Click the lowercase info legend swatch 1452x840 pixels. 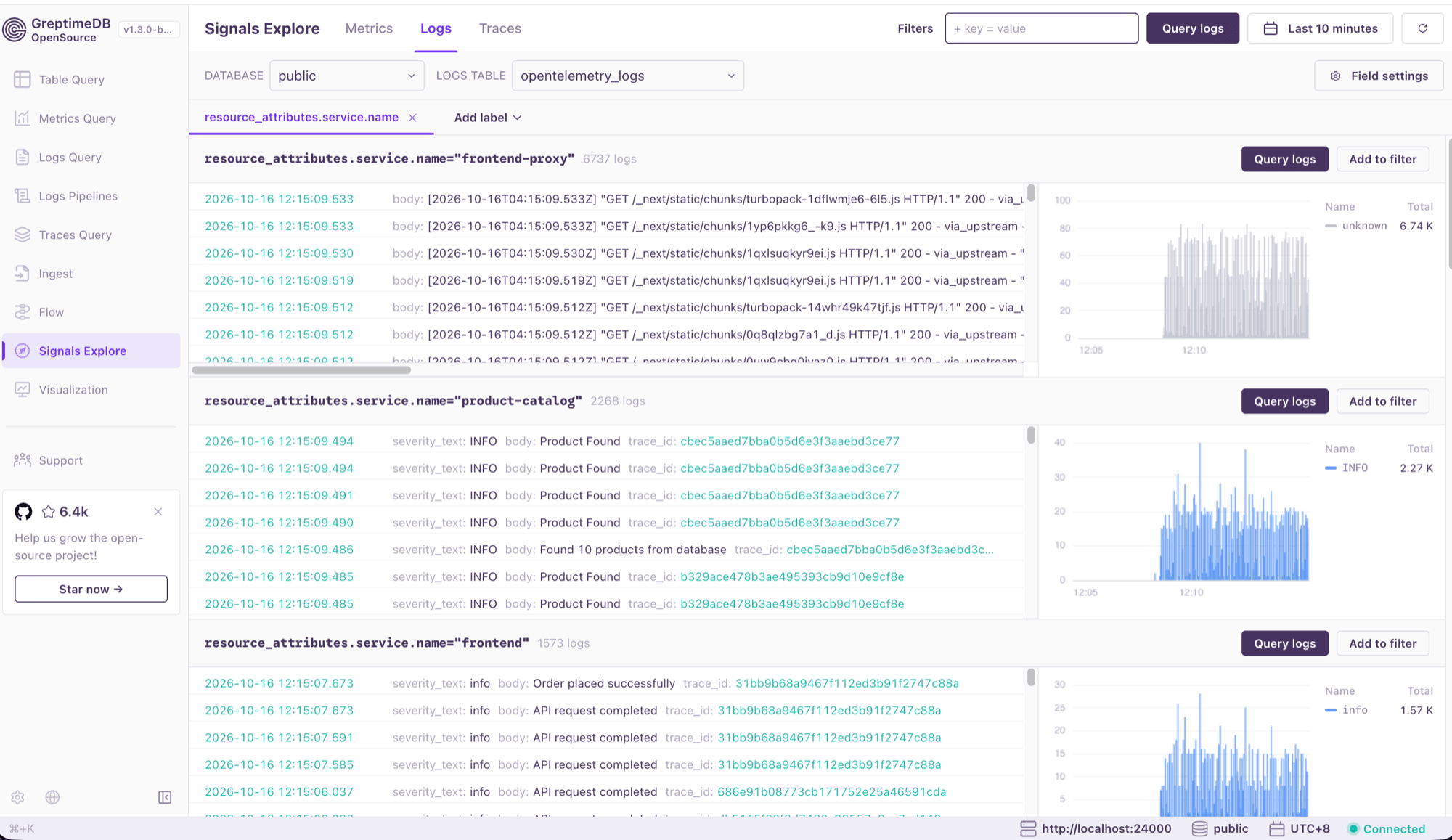tap(1331, 710)
